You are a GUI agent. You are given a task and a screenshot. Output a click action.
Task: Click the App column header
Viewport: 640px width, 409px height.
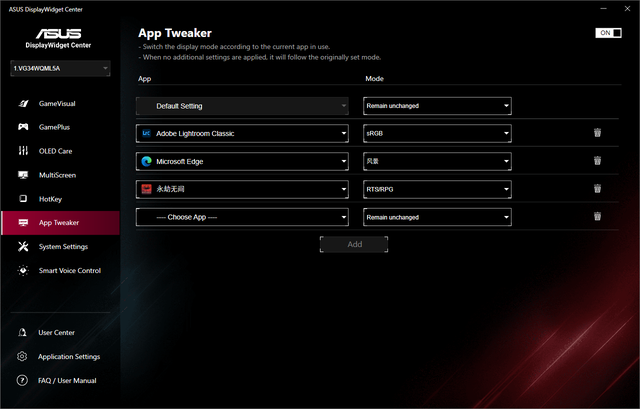(144, 79)
